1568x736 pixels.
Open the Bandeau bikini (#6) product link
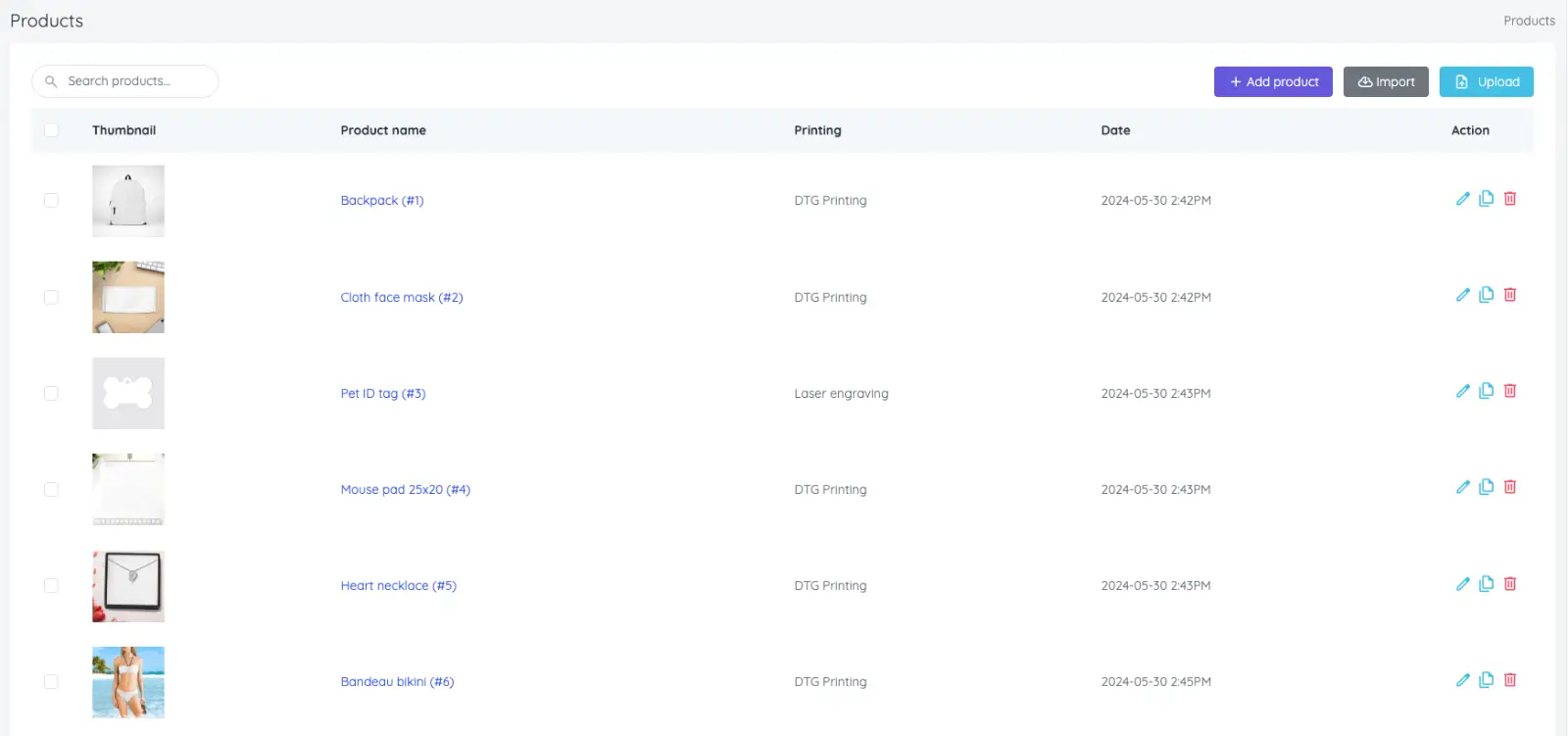(397, 681)
